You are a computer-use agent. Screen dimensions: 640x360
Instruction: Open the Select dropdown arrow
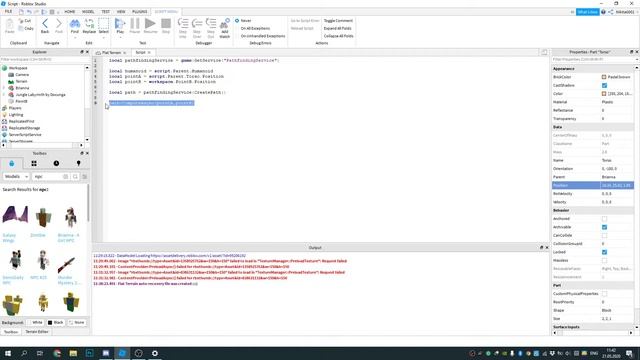tap(104, 38)
